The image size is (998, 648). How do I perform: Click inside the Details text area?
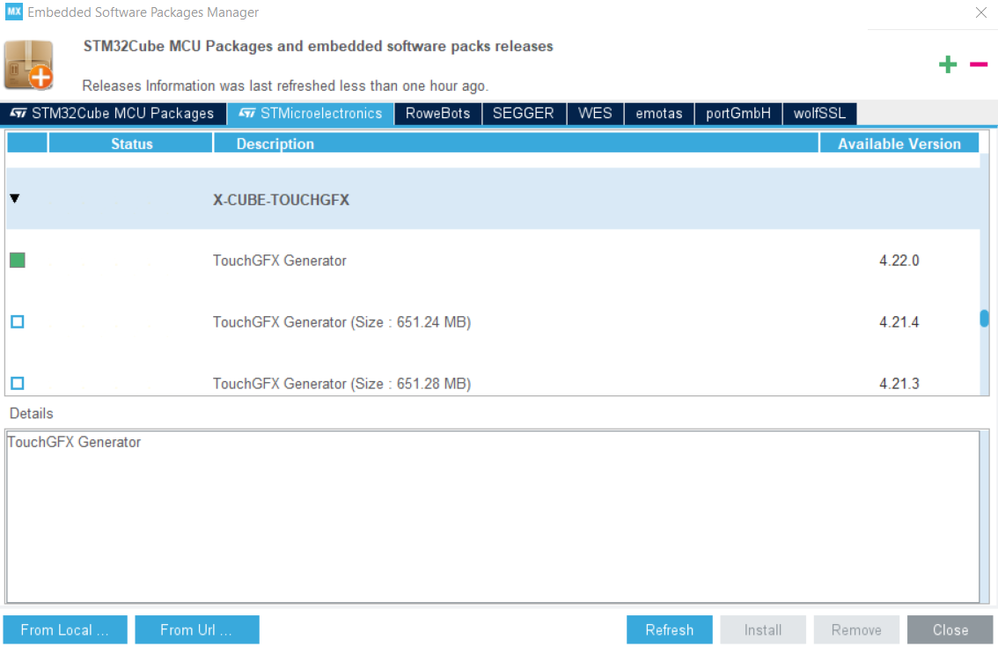[x=493, y=516]
